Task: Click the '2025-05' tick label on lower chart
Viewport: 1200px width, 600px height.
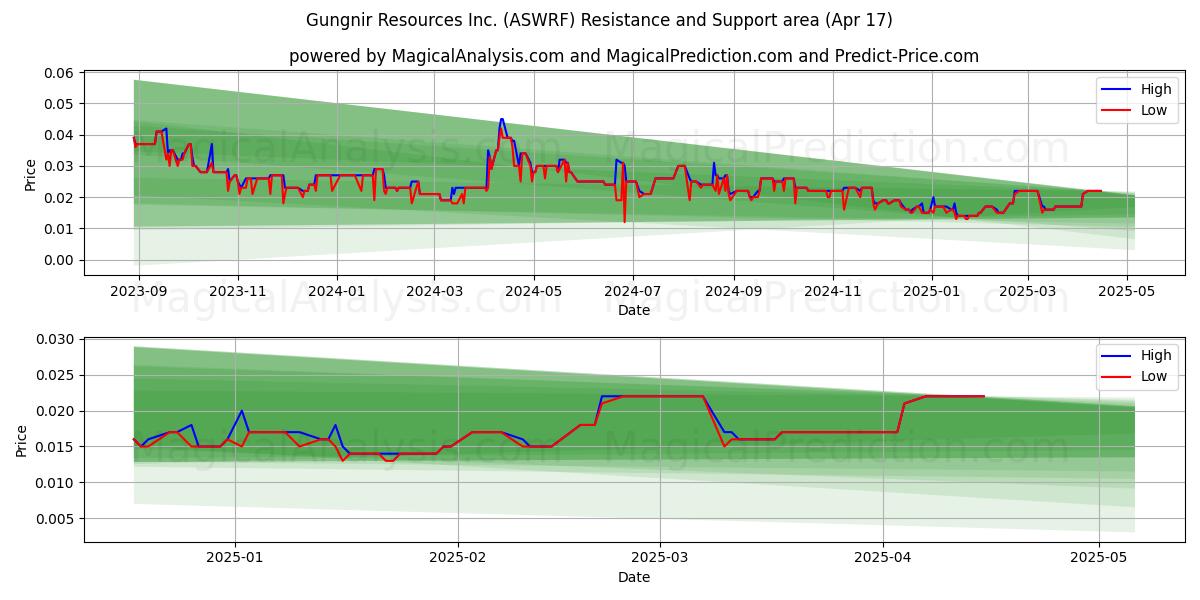Action: (1099, 557)
